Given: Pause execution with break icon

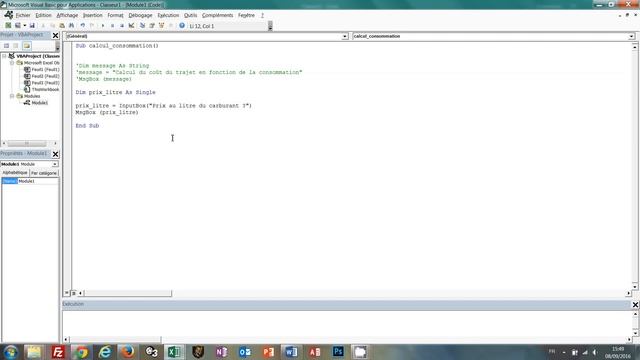Looking at the screenshot, I should click(x=112, y=25).
